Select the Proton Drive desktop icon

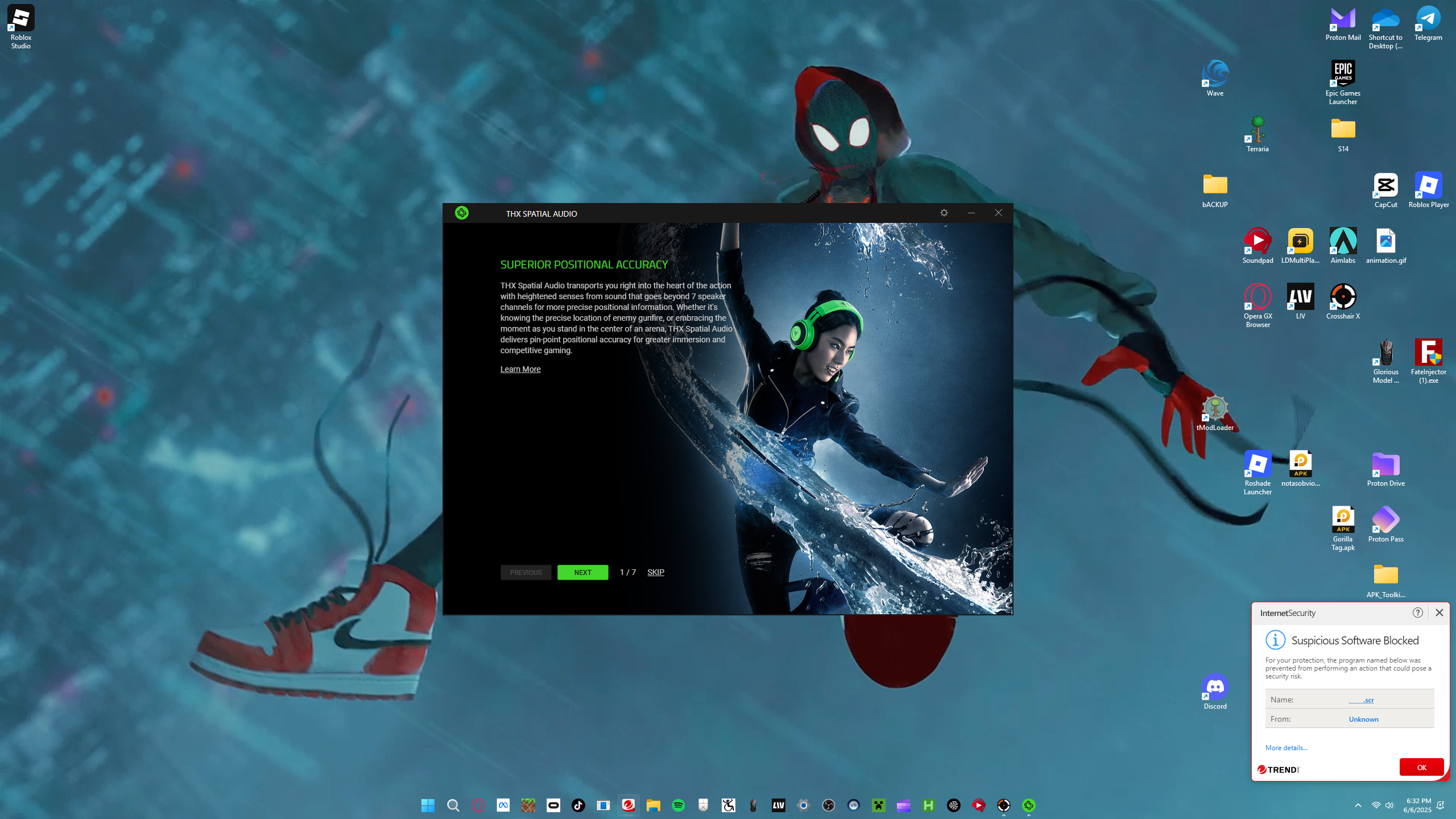[x=1385, y=469]
